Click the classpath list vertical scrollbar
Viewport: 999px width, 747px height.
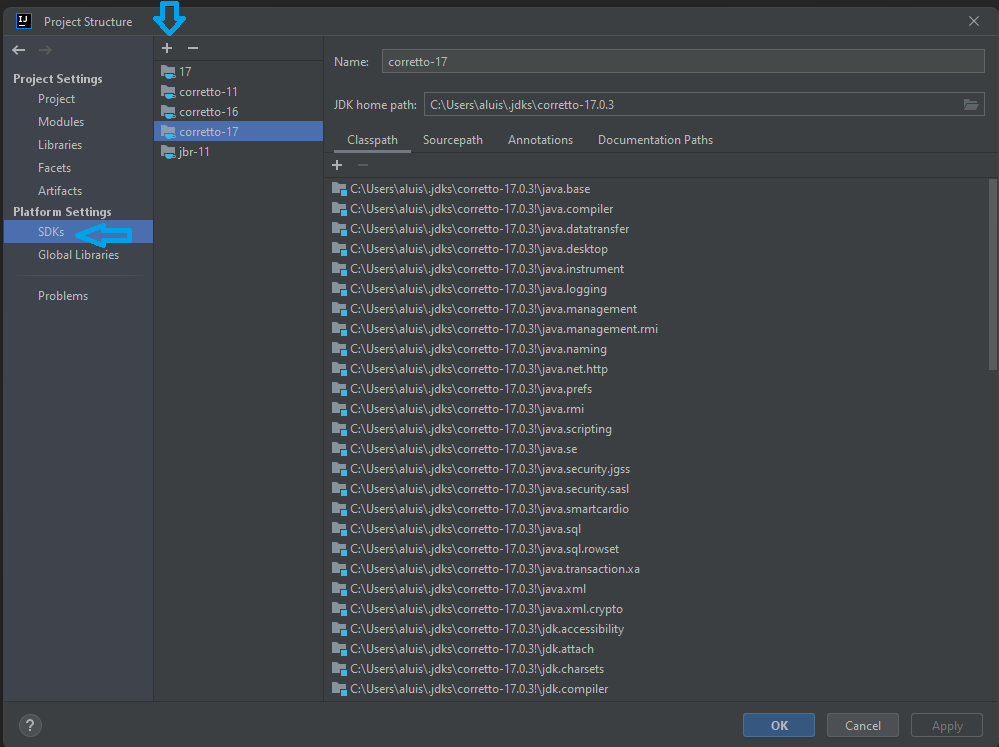(992, 274)
